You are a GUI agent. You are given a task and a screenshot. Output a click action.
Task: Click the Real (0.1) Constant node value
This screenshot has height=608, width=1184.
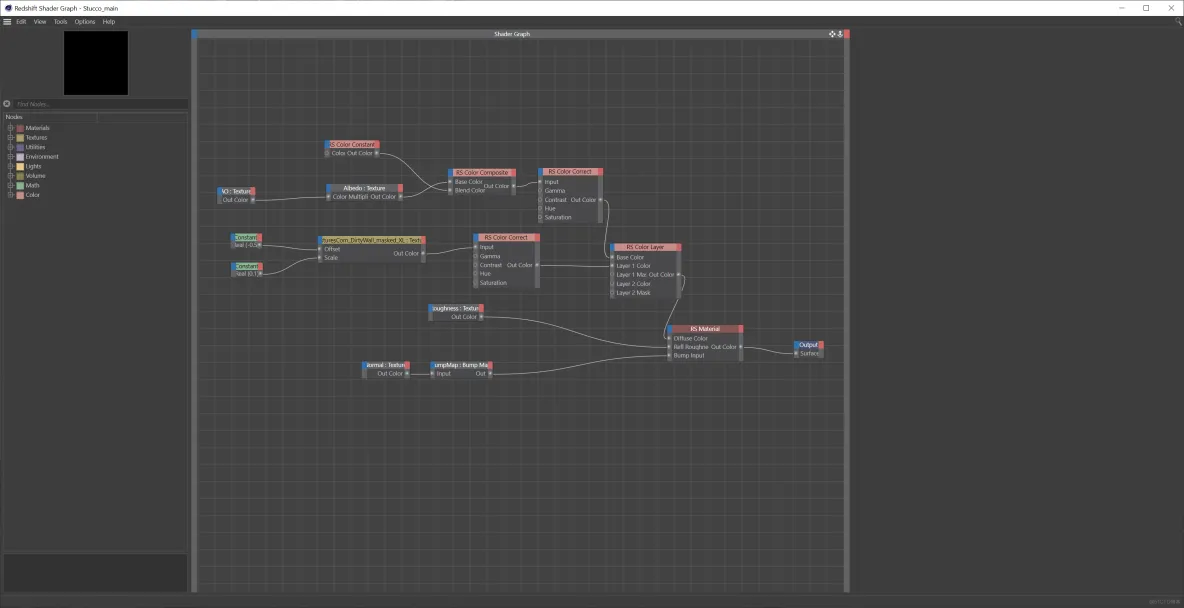tap(246, 273)
